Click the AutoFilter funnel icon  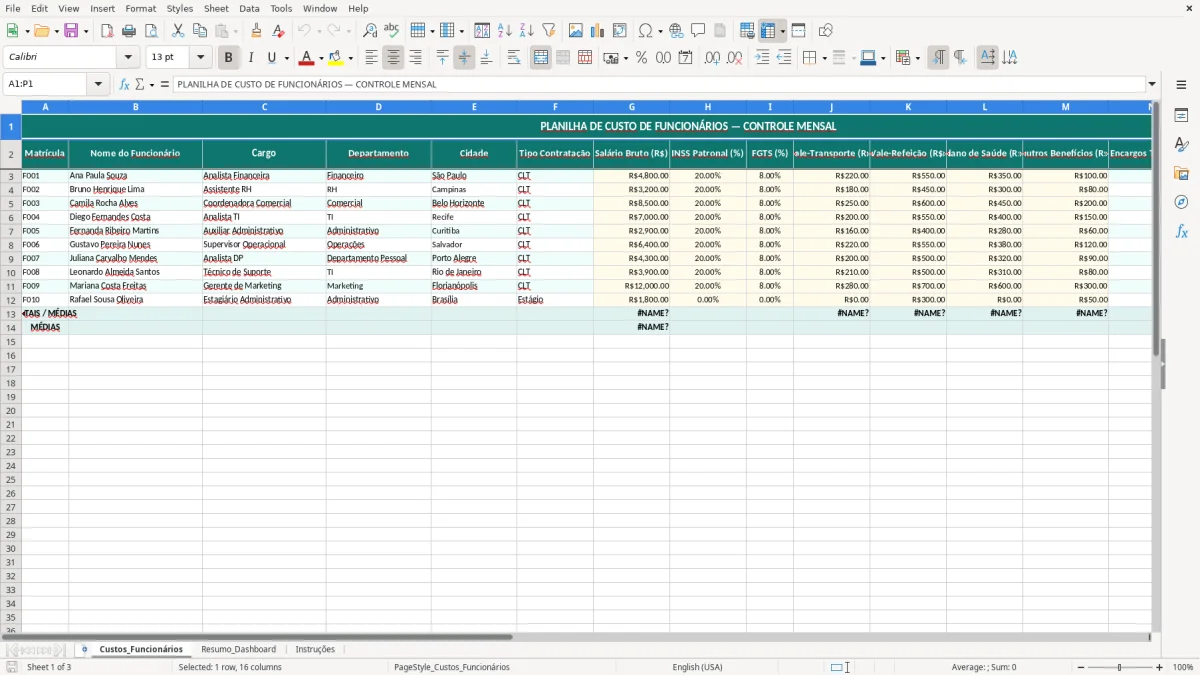[549, 31]
